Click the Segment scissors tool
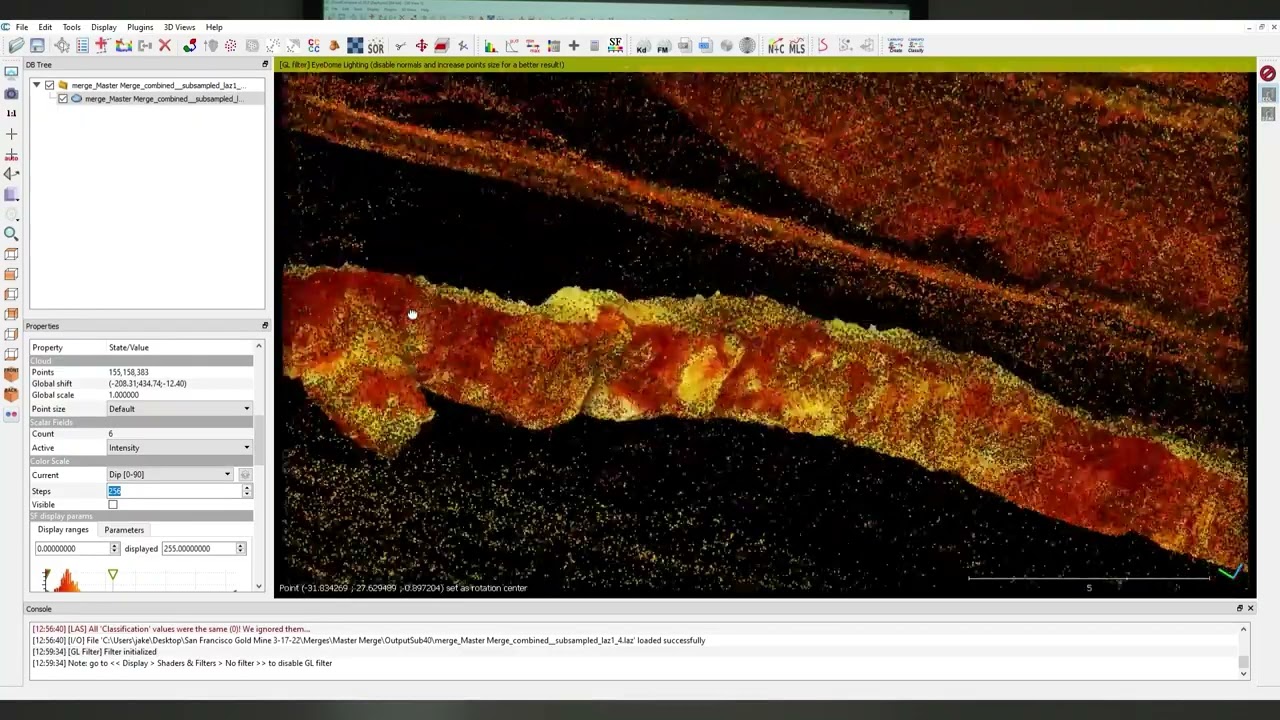This screenshot has width=1280, height=720. pyautogui.click(x=400, y=46)
